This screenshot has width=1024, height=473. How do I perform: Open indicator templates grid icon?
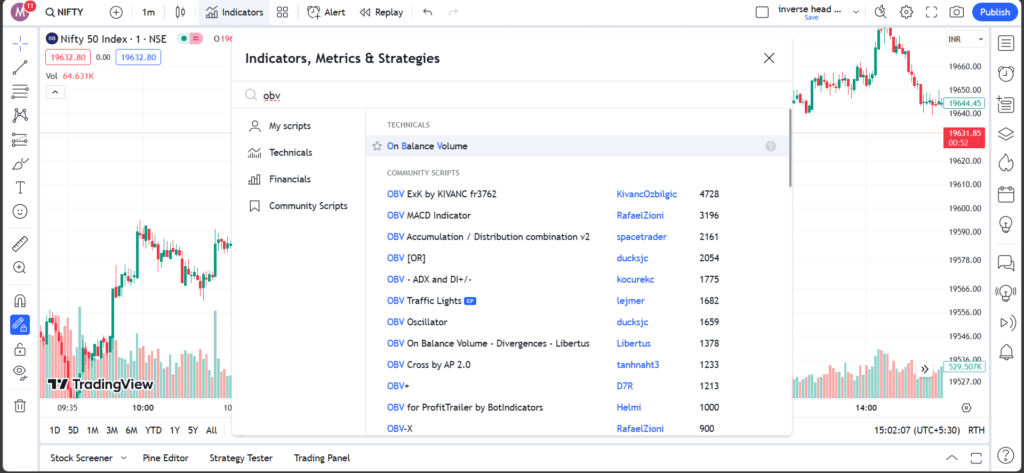tap(282, 12)
